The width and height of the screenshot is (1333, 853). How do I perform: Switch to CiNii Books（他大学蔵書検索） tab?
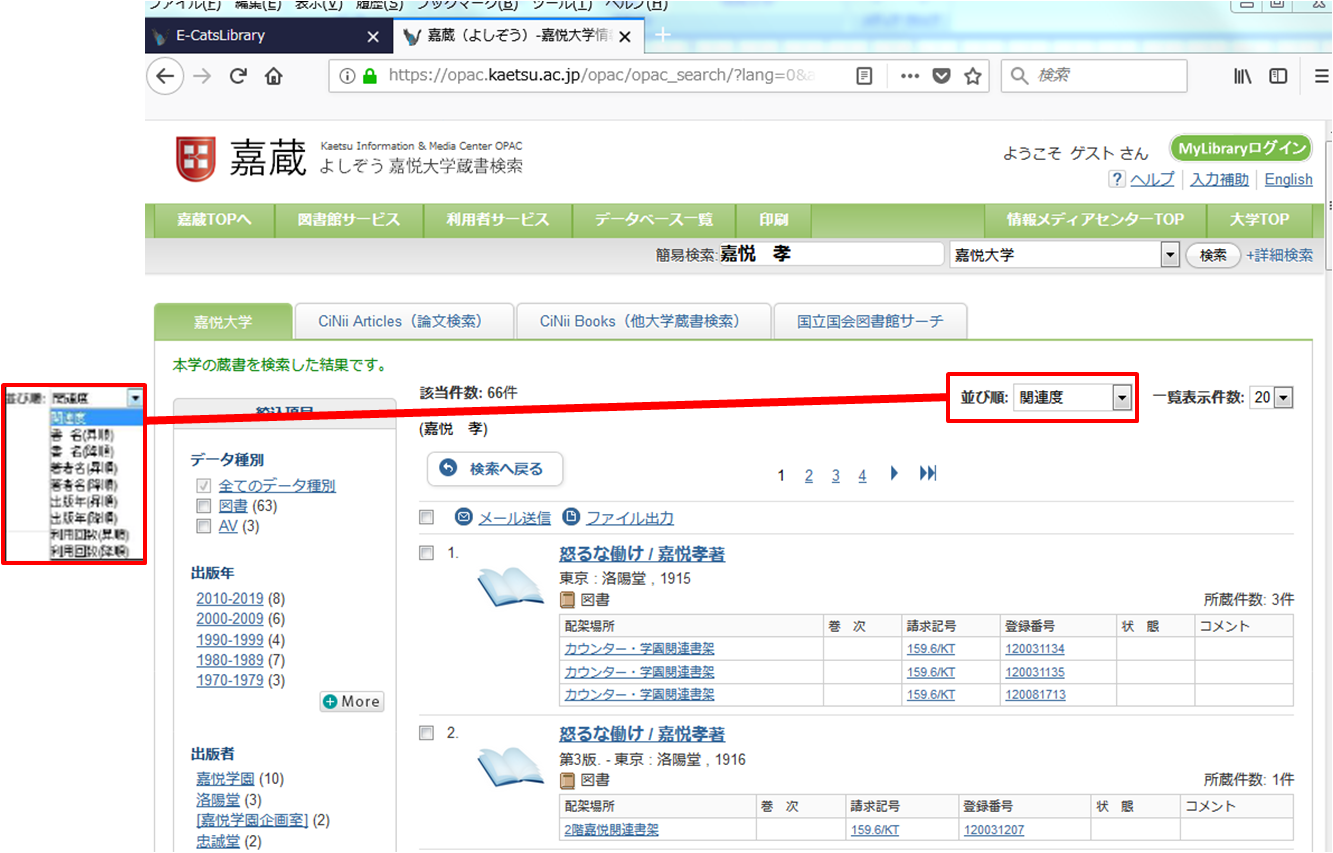(644, 322)
